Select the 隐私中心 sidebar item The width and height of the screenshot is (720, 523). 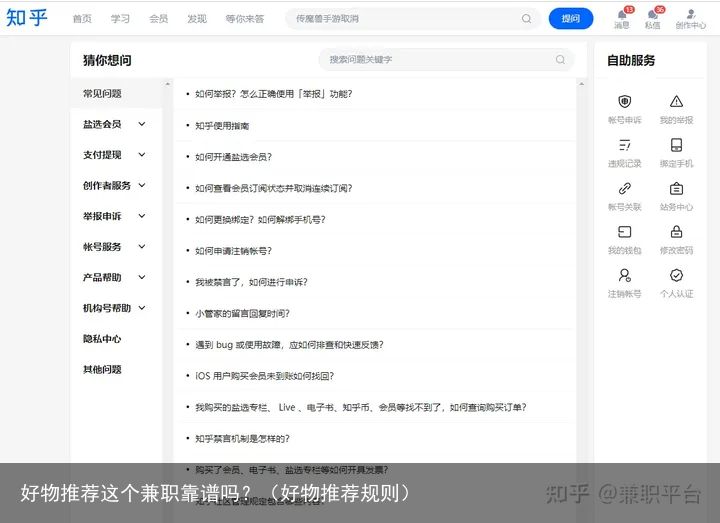pos(102,339)
